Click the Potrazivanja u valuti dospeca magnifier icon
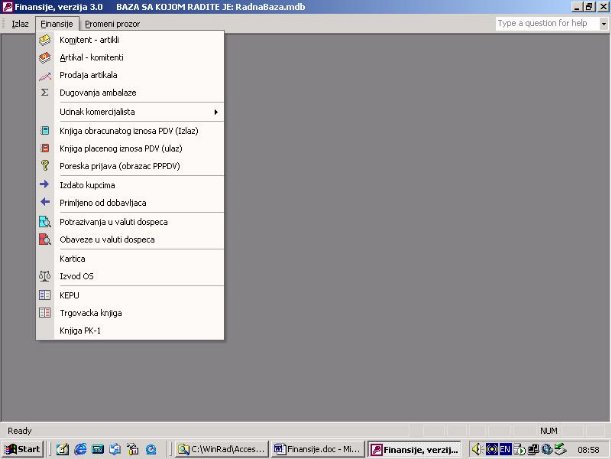The width and height of the screenshot is (611, 459). [44, 222]
